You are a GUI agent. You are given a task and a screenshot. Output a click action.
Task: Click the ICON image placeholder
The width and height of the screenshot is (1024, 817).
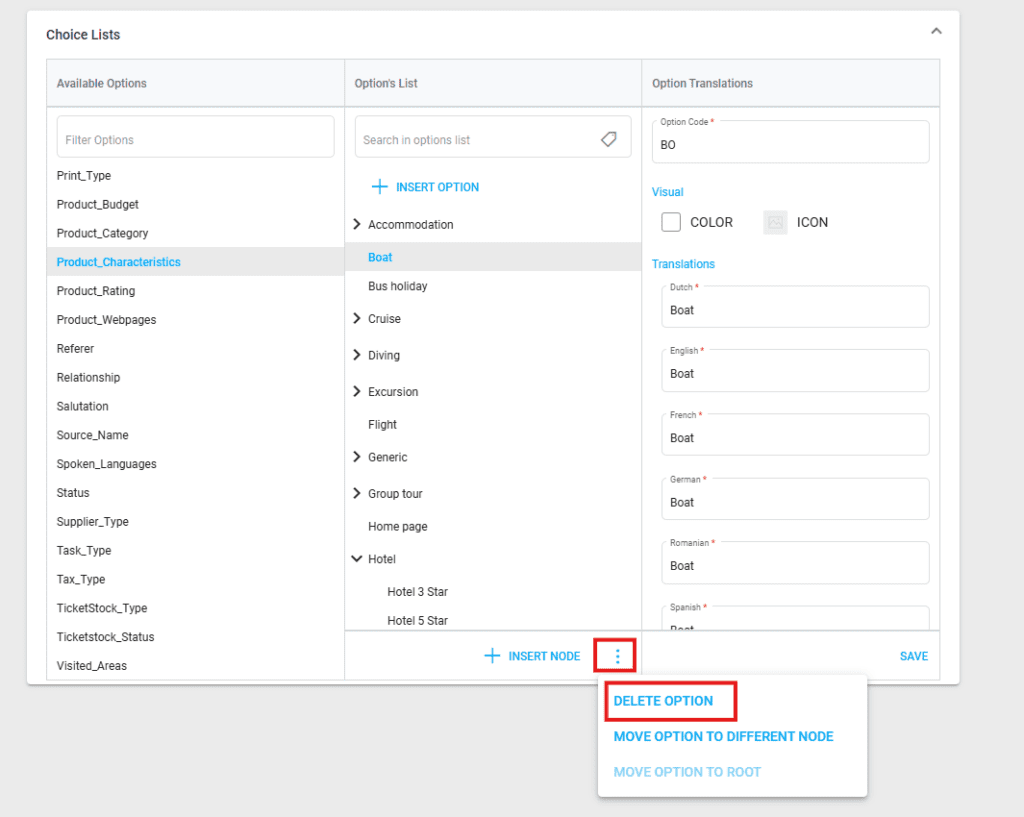(775, 222)
